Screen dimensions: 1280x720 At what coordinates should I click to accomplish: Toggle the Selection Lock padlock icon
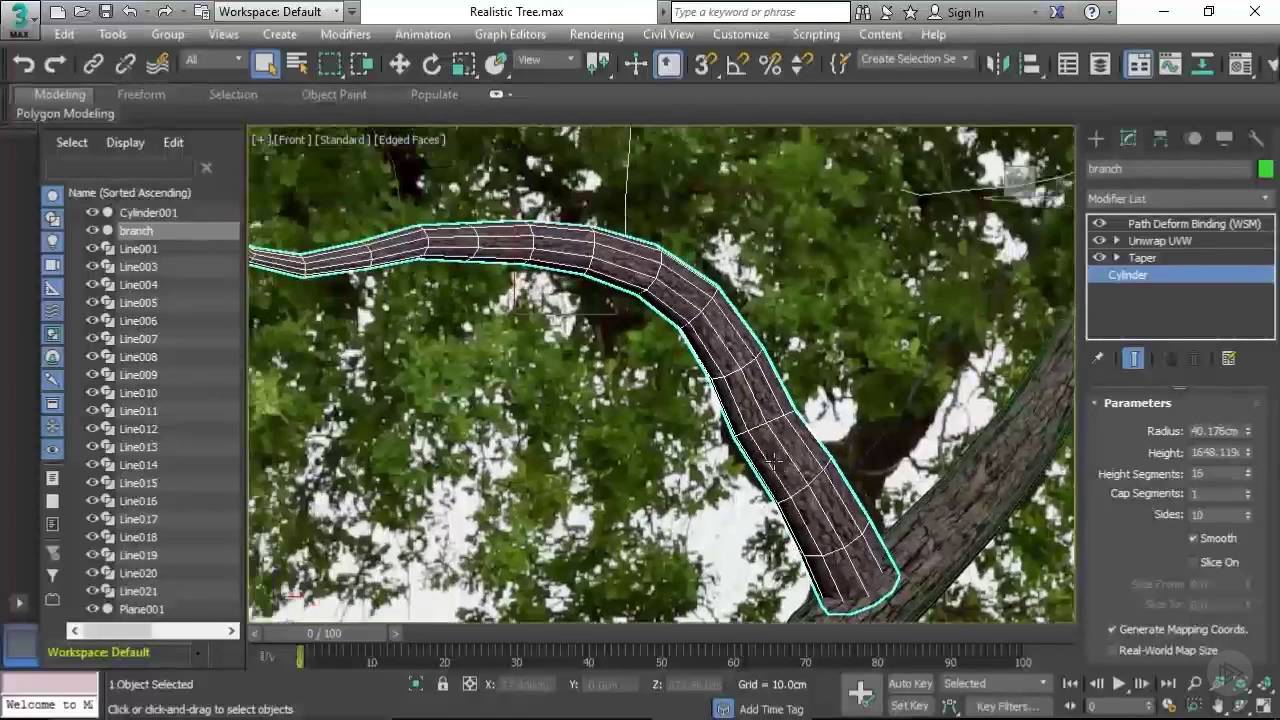[443, 684]
